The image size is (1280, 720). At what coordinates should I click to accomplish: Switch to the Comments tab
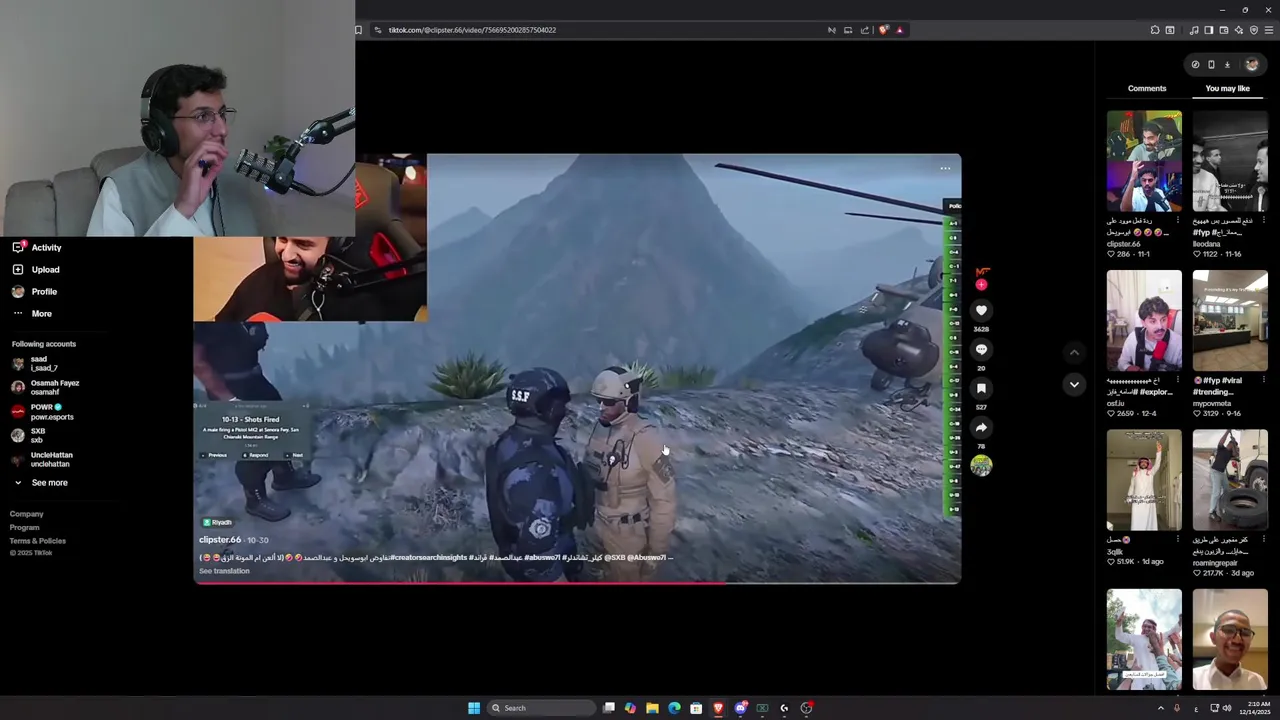[1147, 88]
